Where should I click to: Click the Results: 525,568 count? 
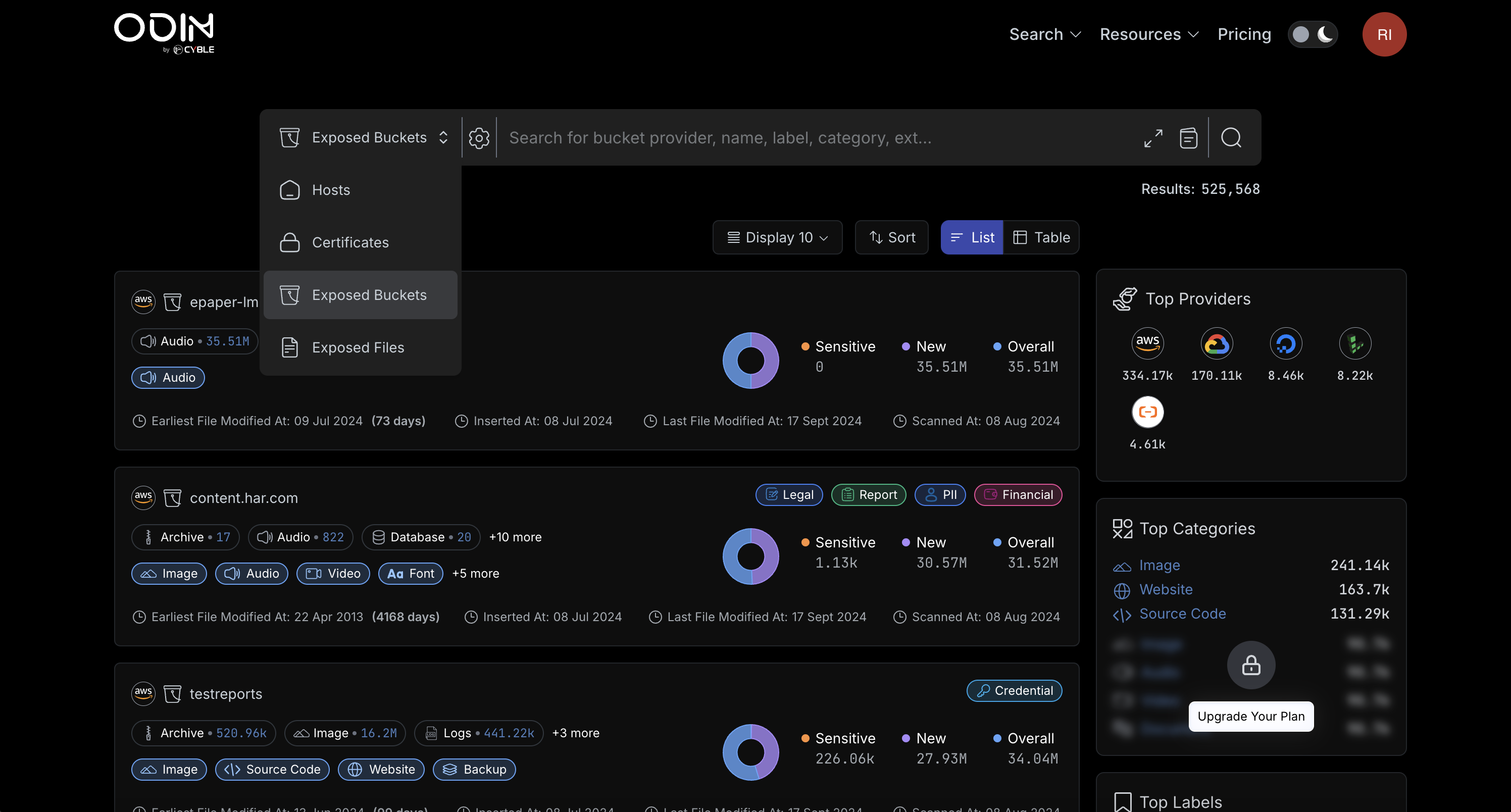tap(1200, 189)
